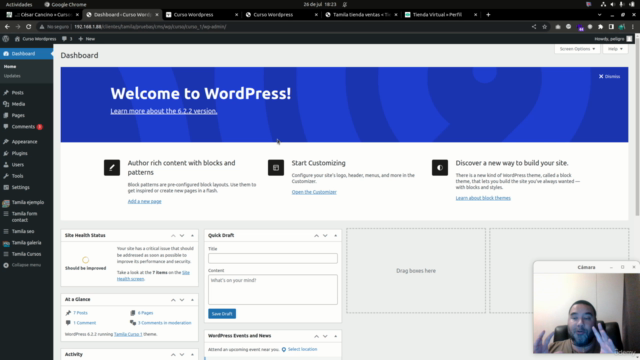
Task: Click Select location in Events widget
Action: [x=302, y=349]
